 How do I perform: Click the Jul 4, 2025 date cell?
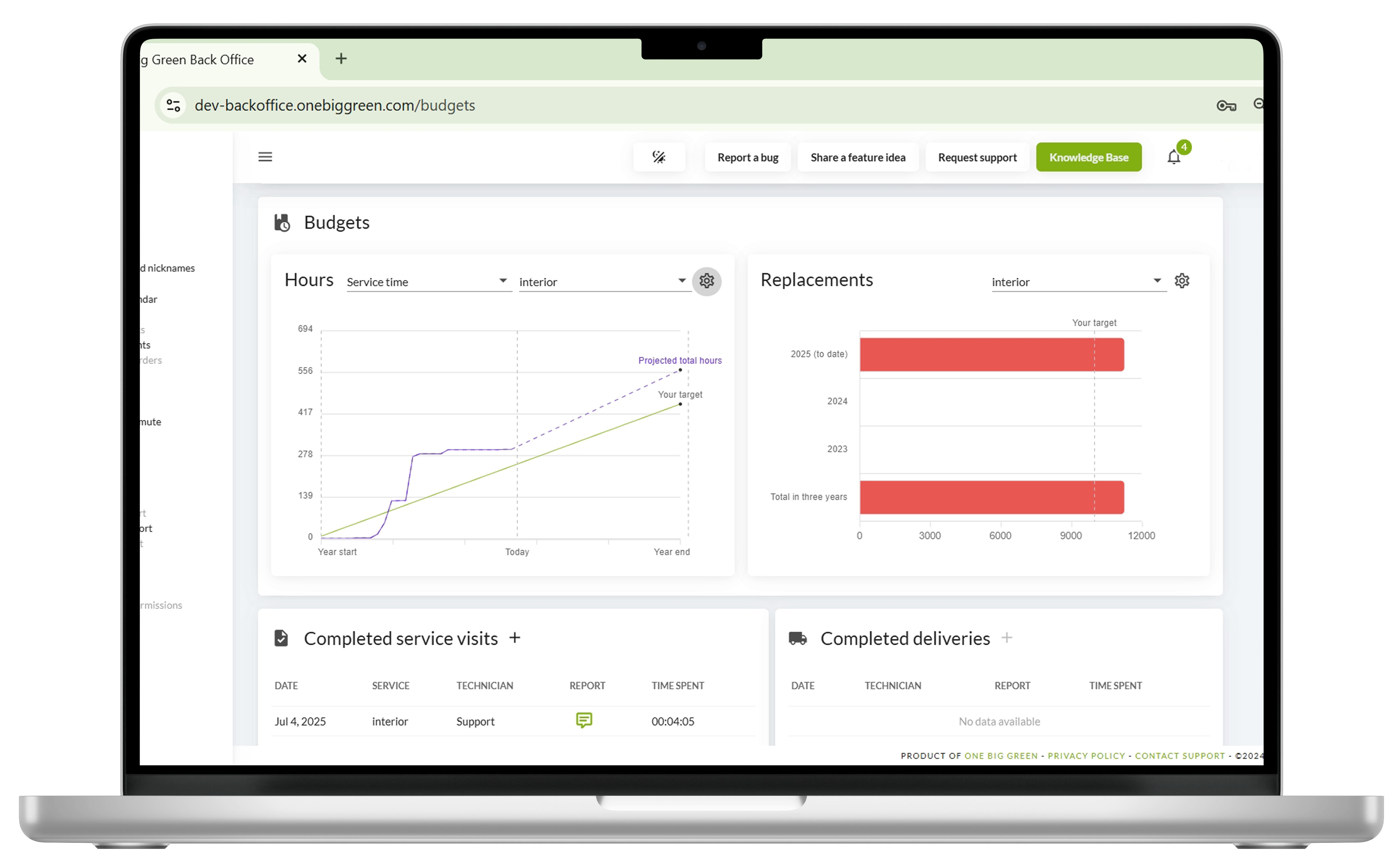click(300, 721)
